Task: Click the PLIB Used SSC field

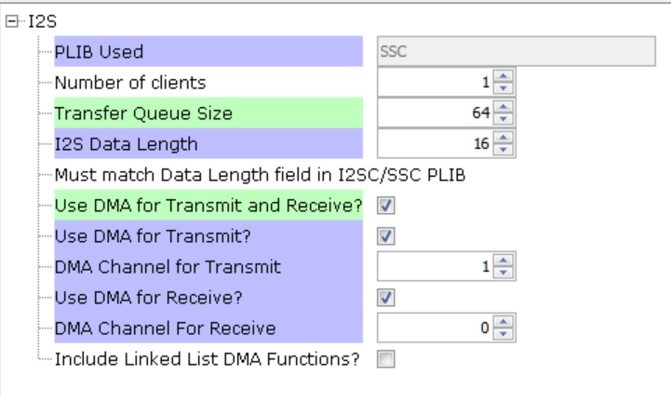Action: (516, 51)
